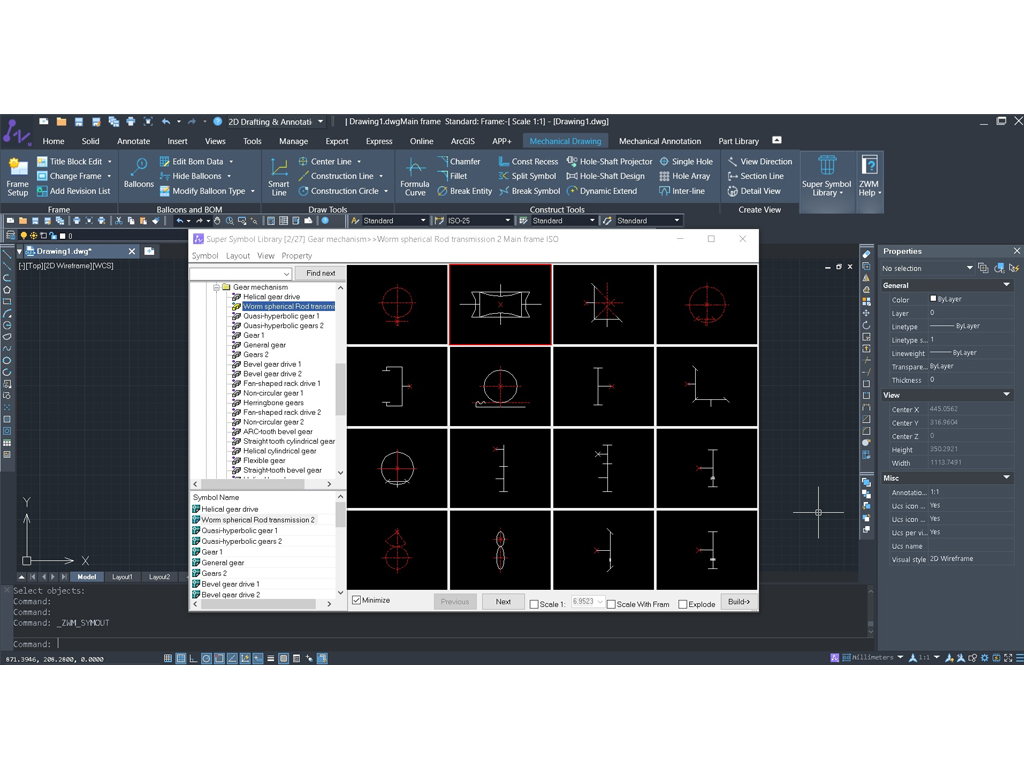Click the Balloons ribbon icon

(138, 172)
